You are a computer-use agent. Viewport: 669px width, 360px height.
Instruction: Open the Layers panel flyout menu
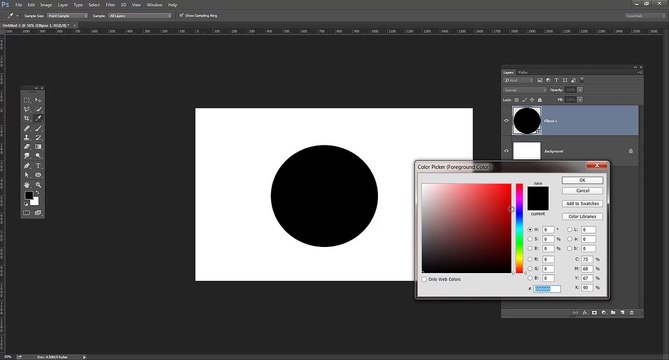click(639, 73)
